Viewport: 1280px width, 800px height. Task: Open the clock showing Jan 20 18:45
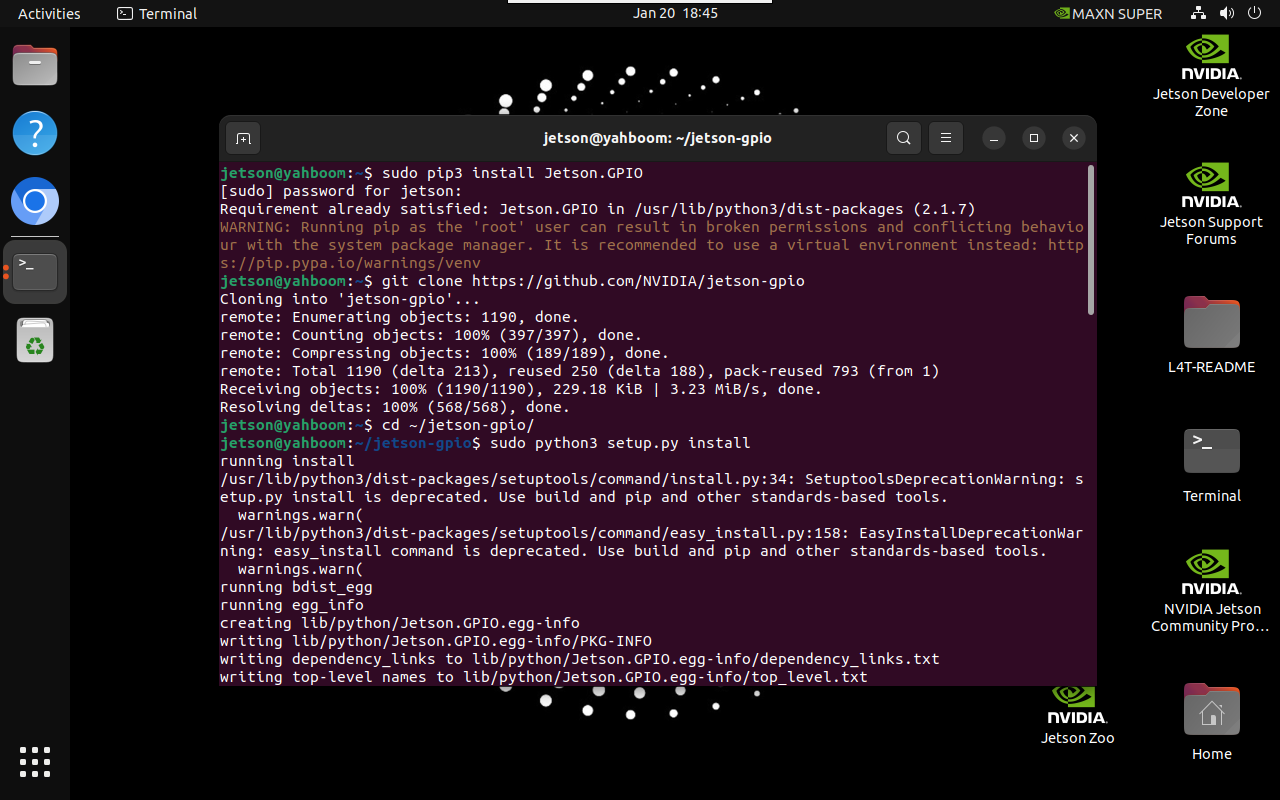(x=676, y=13)
